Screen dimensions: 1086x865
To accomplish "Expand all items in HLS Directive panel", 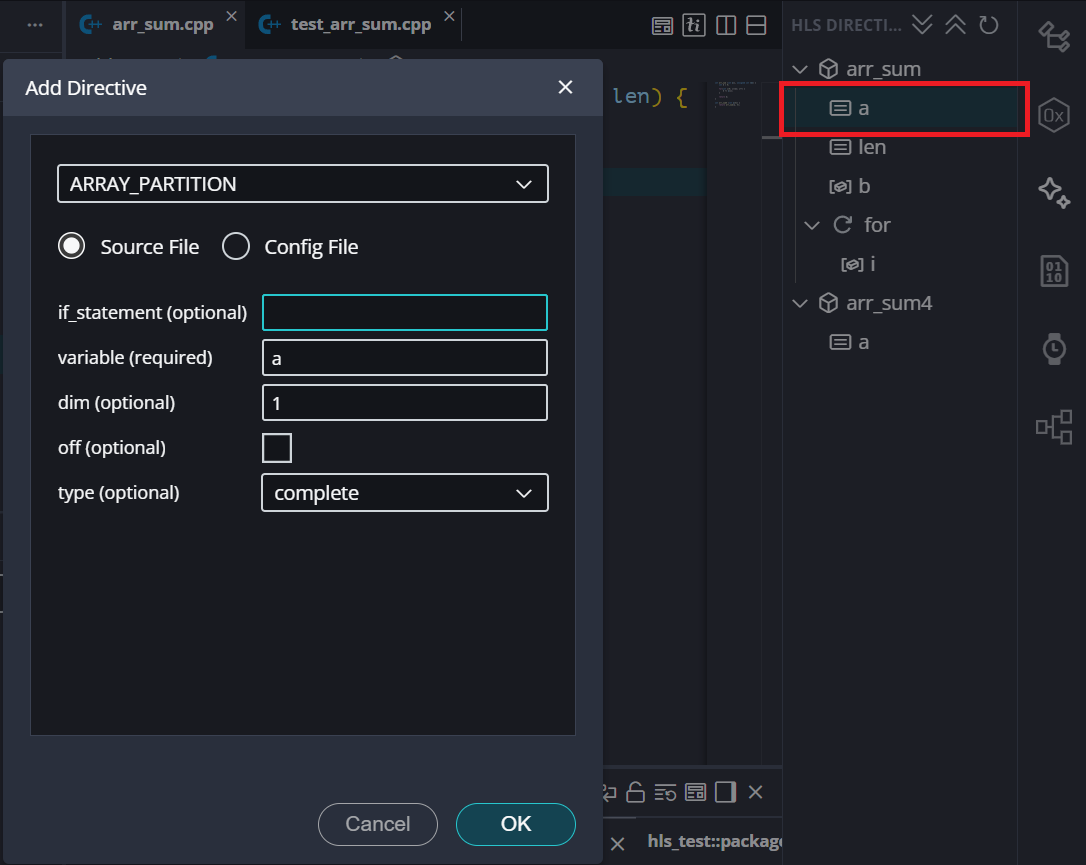I will point(922,25).
